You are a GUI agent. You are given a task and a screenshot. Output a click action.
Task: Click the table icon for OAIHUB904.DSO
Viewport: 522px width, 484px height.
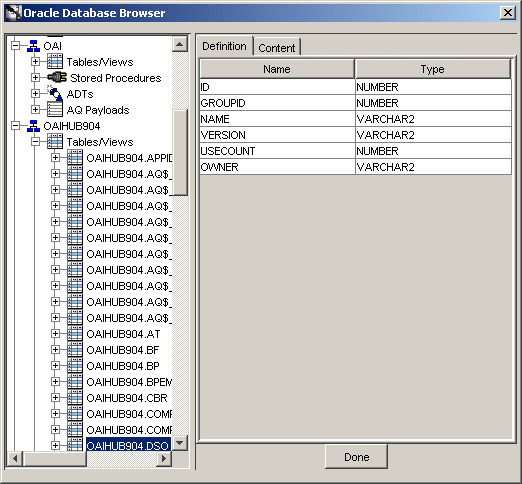click(75, 445)
